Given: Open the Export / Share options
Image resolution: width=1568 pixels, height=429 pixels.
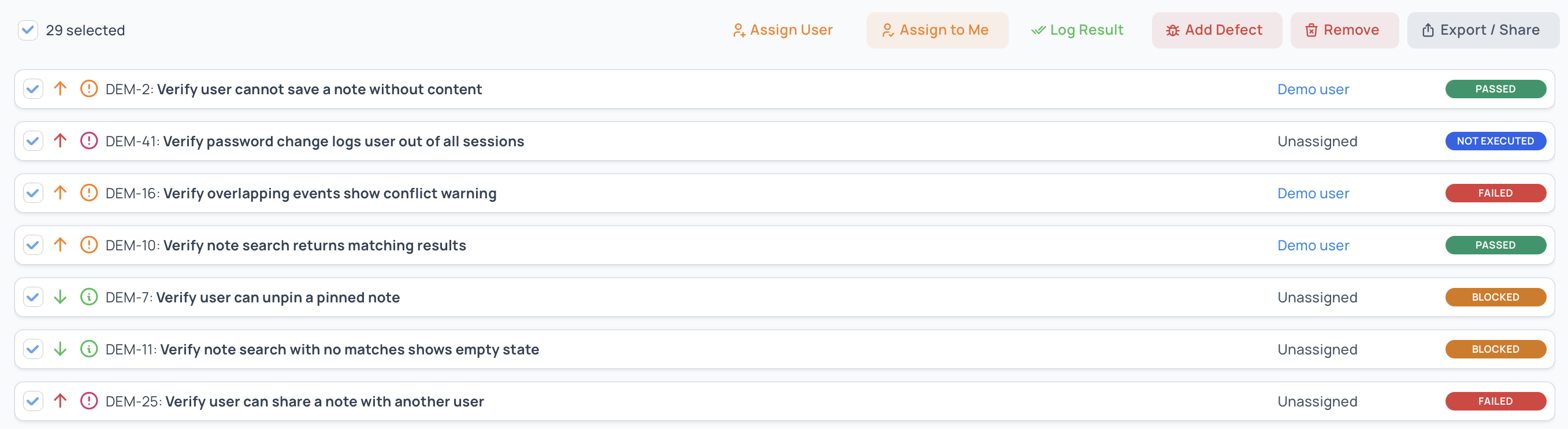Looking at the screenshot, I should 1481,30.
